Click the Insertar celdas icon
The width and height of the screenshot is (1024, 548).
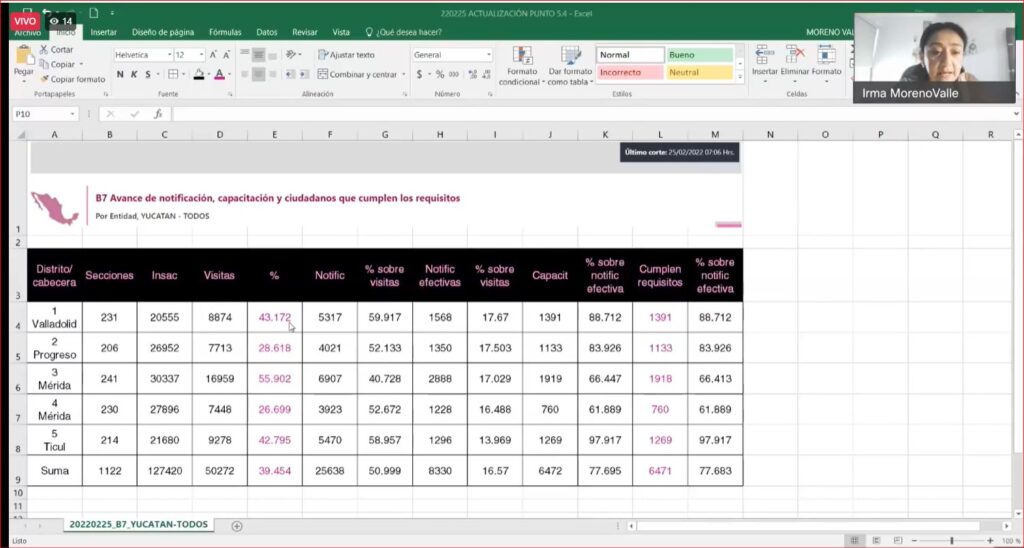pos(764,60)
